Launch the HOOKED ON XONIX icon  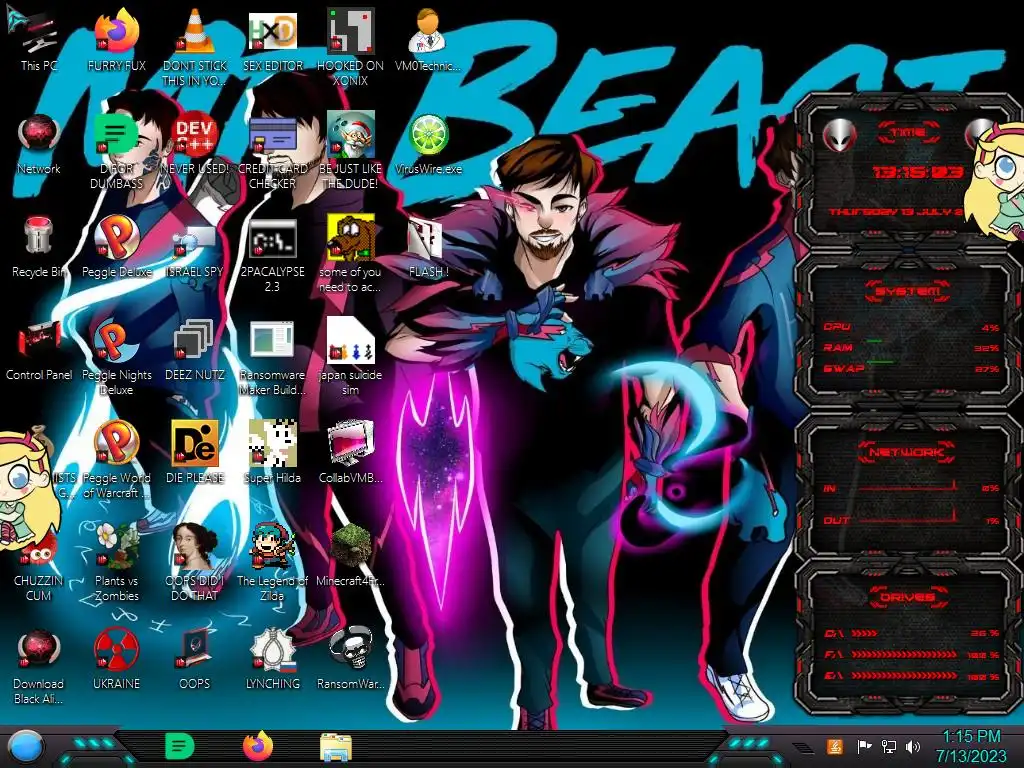[350, 47]
